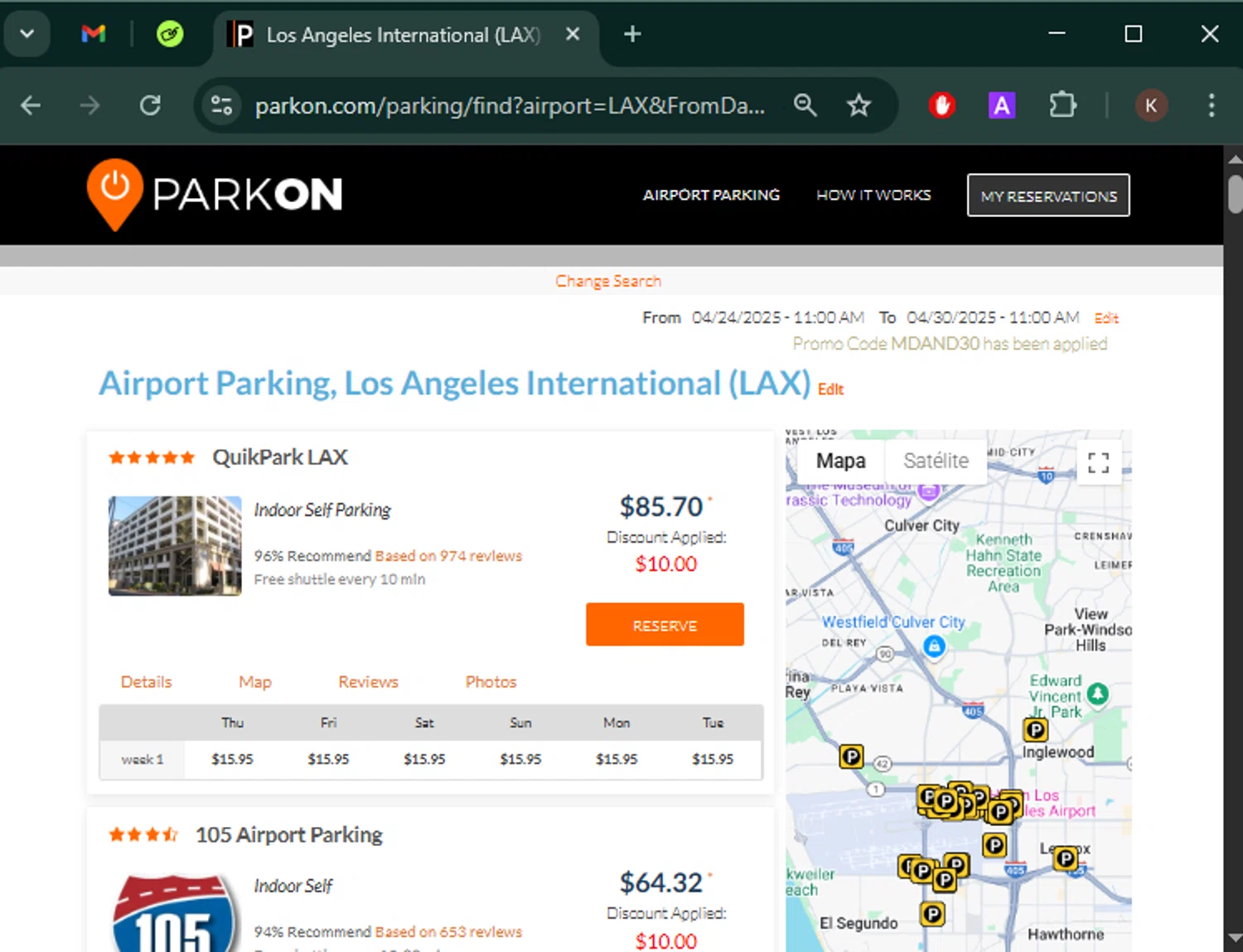Image resolution: width=1243 pixels, height=952 pixels.
Task: Click the page vertical scrollbar thumb
Action: pyautogui.click(x=1235, y=194)
